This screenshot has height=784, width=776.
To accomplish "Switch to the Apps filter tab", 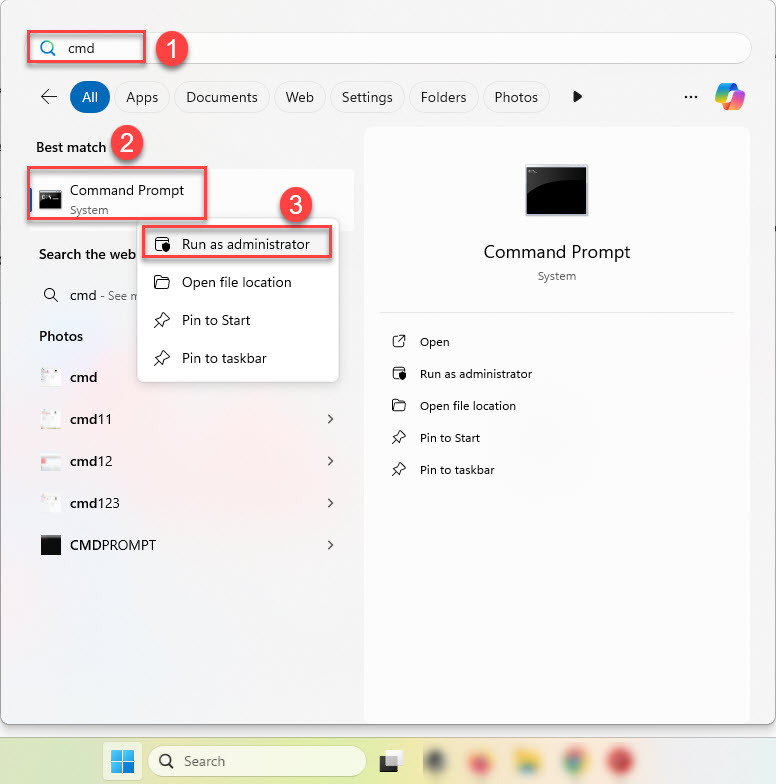I will click(x=142, y=97).
